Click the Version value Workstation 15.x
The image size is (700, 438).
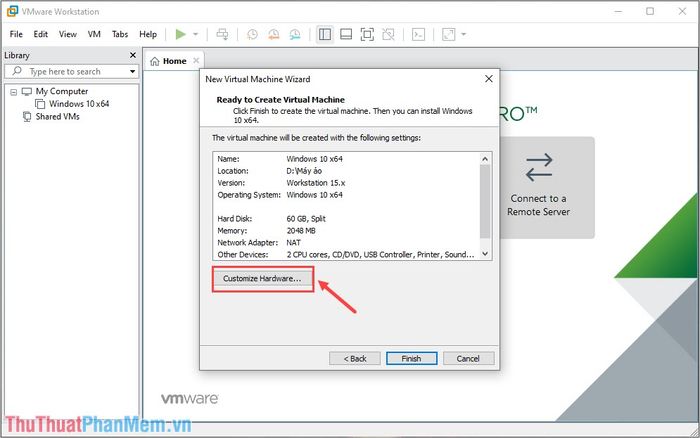[x=316, y=183]
